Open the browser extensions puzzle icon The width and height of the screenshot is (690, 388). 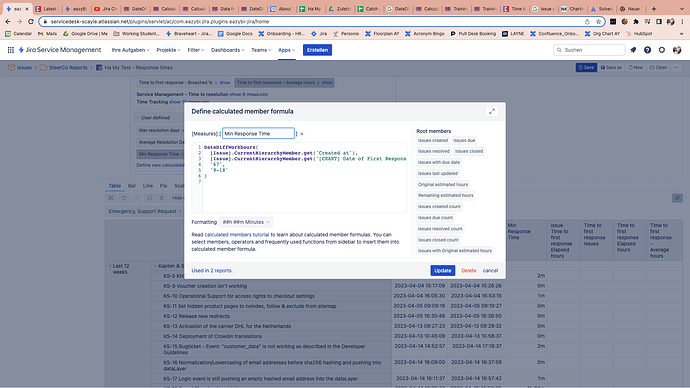point(636,22)
